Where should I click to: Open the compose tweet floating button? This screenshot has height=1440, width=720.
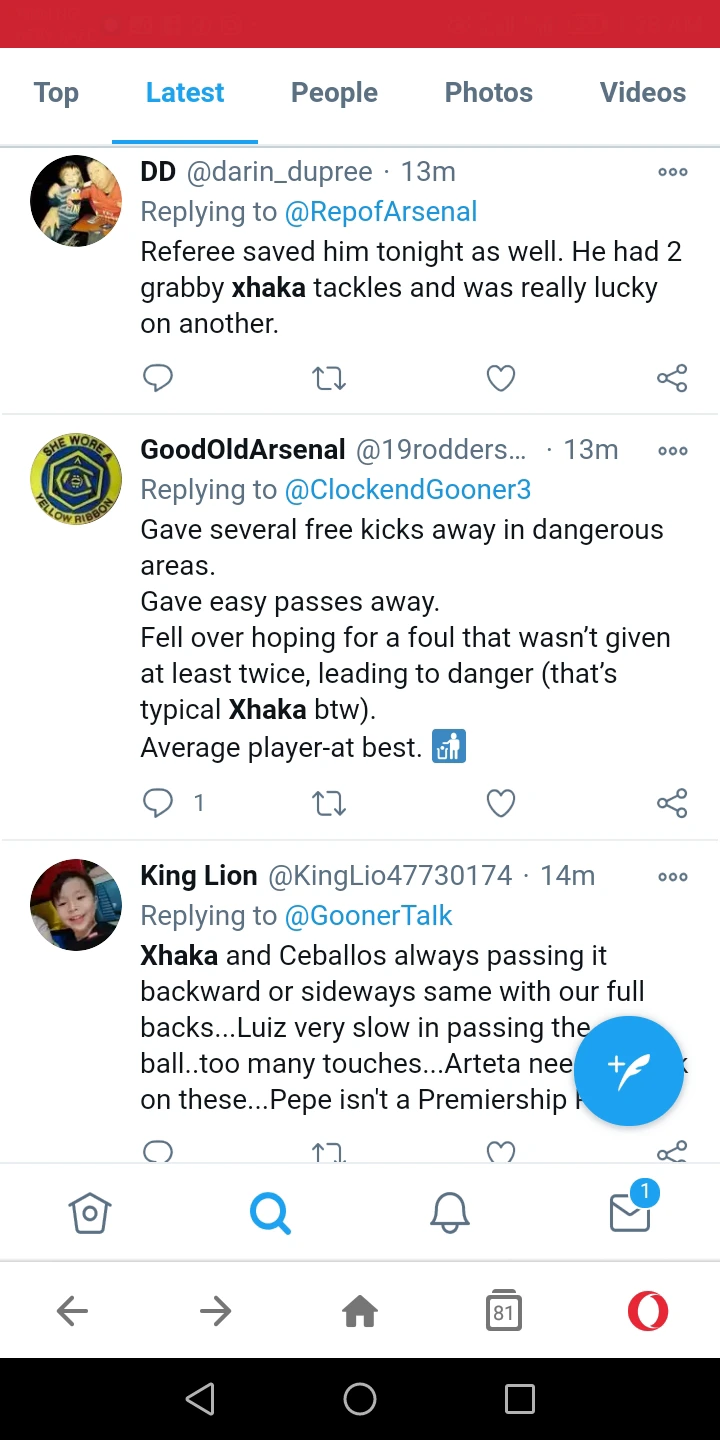(x=628, y=1071)
